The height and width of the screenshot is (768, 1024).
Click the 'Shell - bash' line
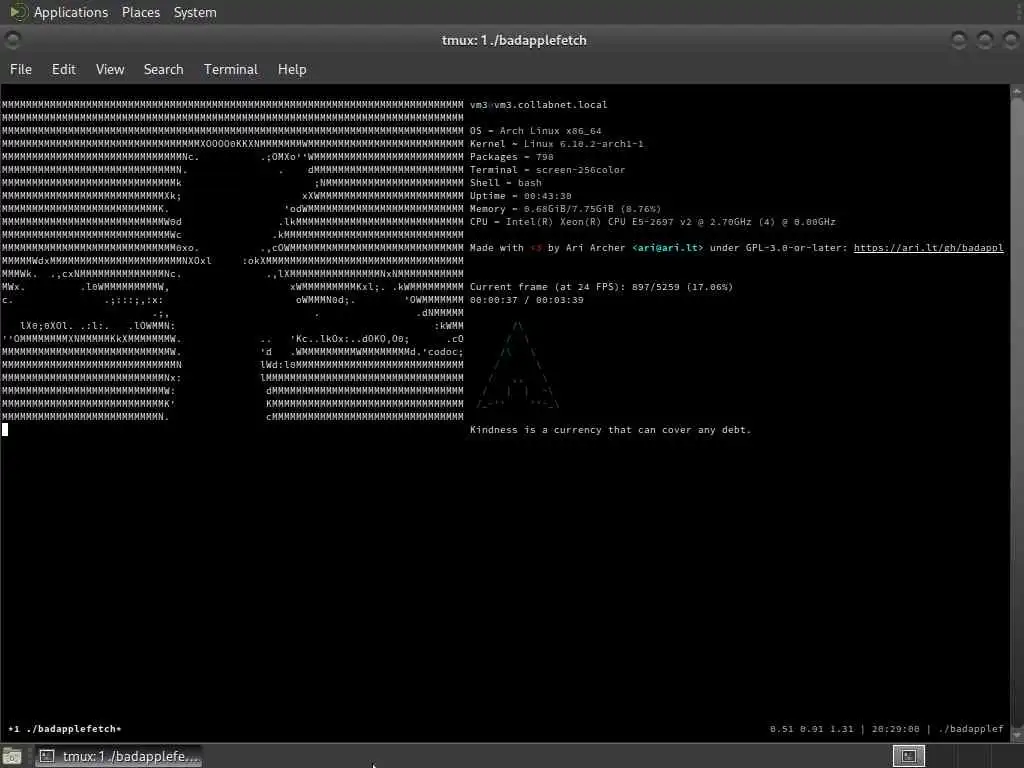505,183
